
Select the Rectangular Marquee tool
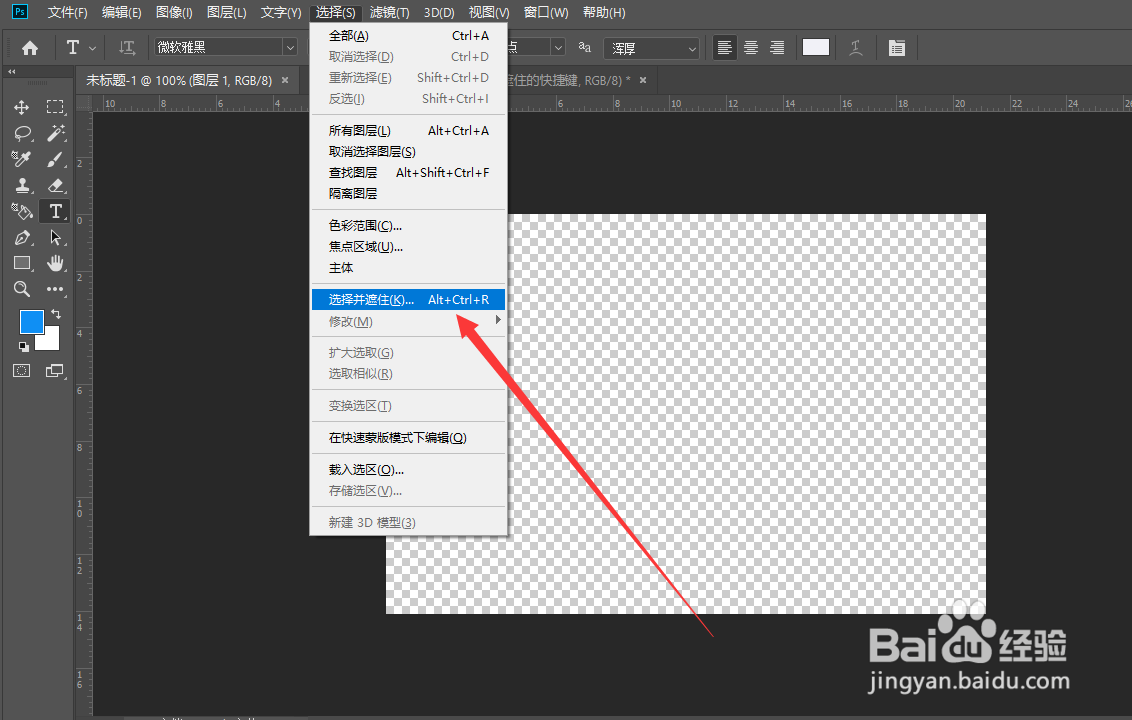[x=56, y=107]
